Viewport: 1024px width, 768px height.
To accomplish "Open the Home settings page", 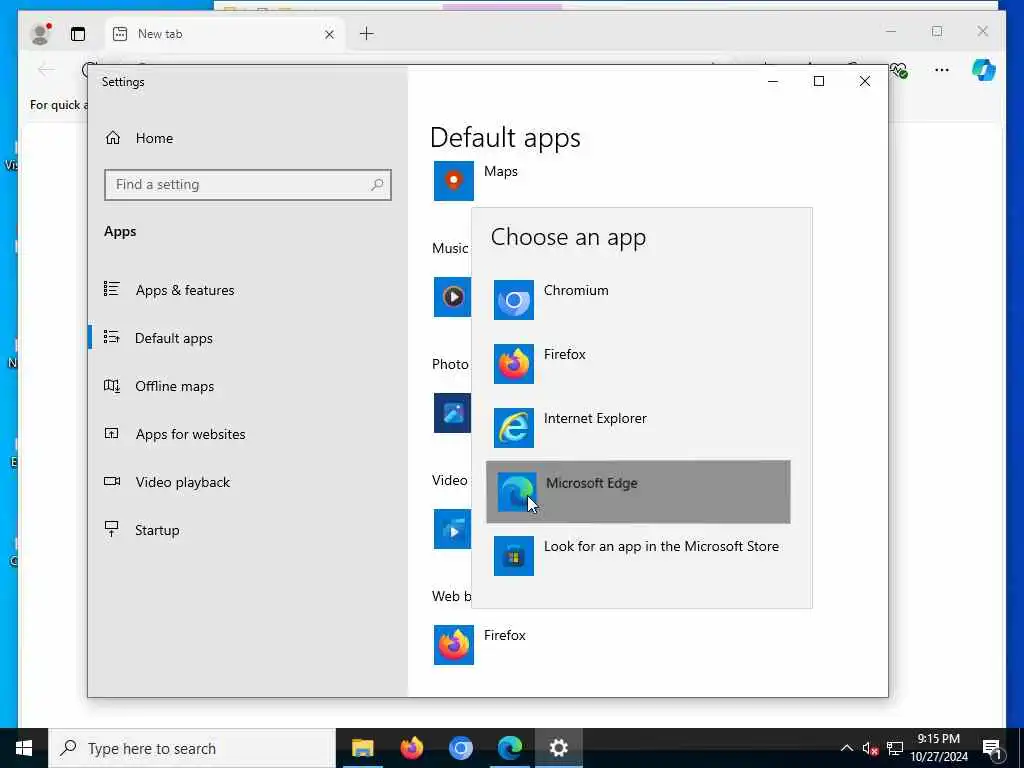I will [248, 138].
